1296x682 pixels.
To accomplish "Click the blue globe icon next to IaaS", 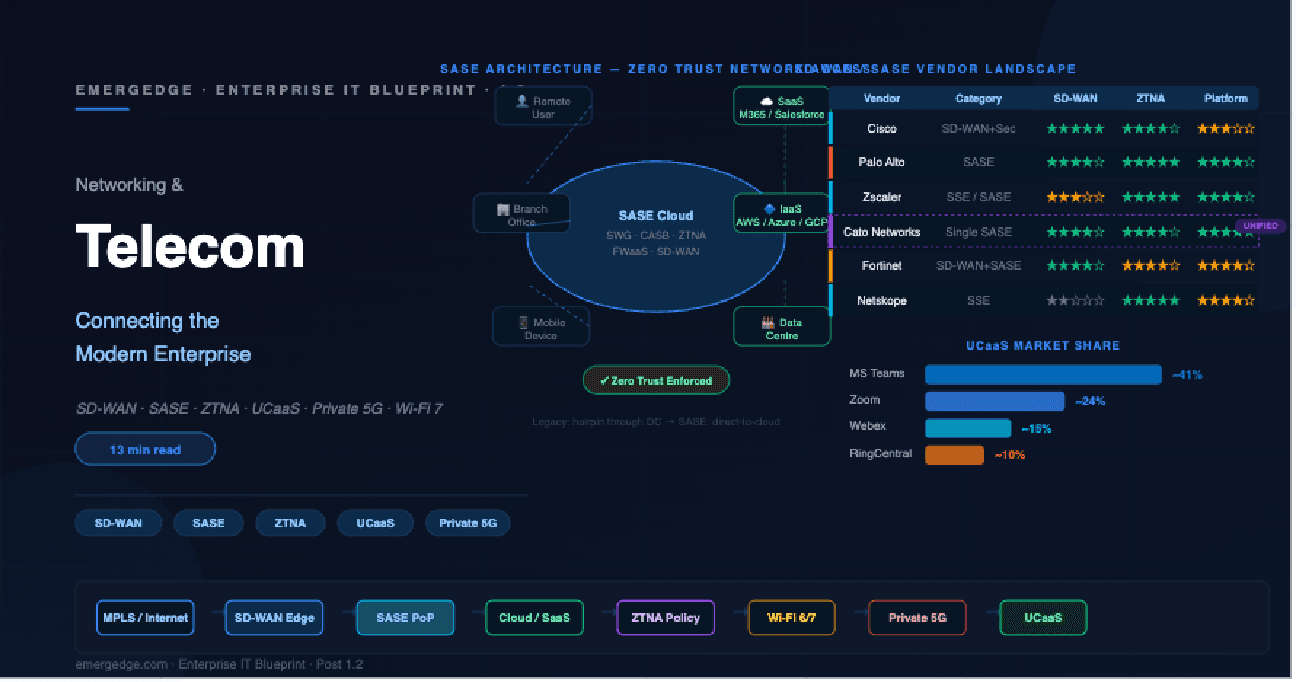I will 770,210.
